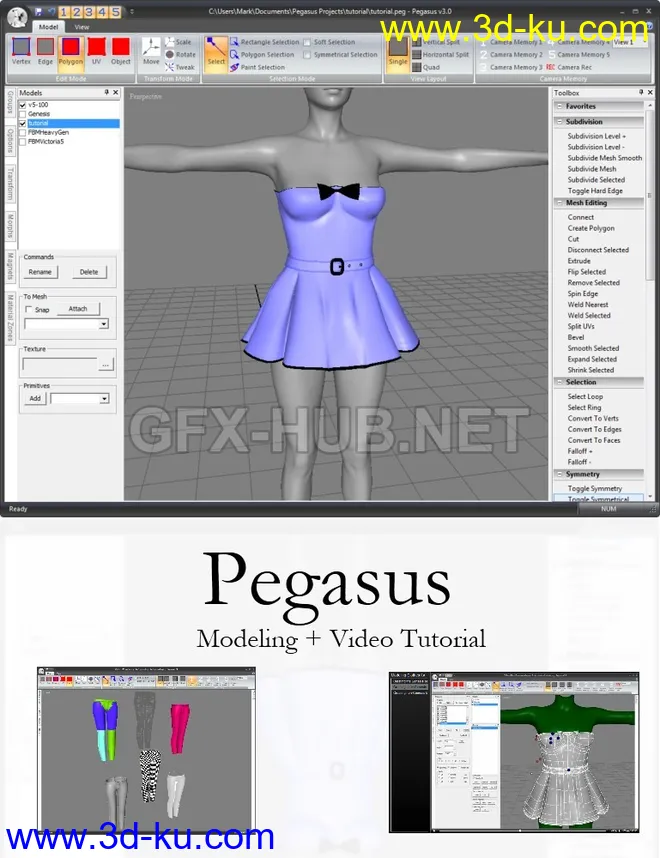
Task: Enable Soft Selection checkbox
Action: coord(307,42)
